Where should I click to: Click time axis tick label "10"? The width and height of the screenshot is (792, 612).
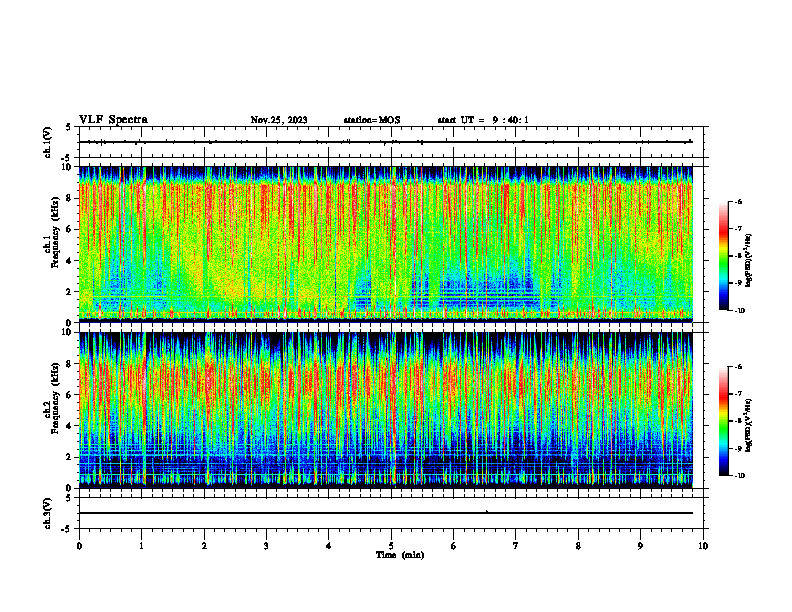point(703,546)
